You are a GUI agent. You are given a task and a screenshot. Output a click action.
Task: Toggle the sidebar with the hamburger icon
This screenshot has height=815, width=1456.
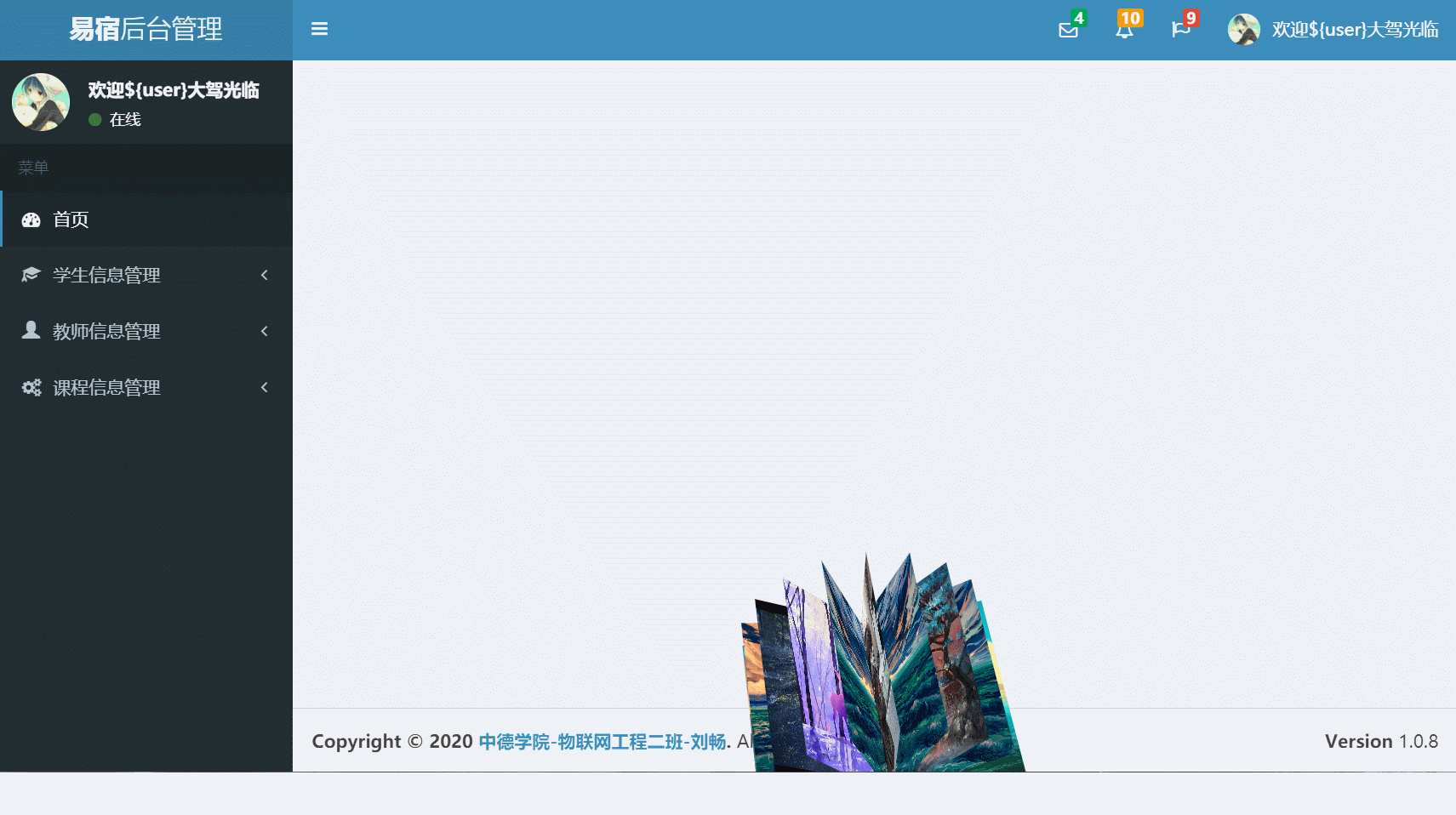pyautogui.click(x=319, y=29)
